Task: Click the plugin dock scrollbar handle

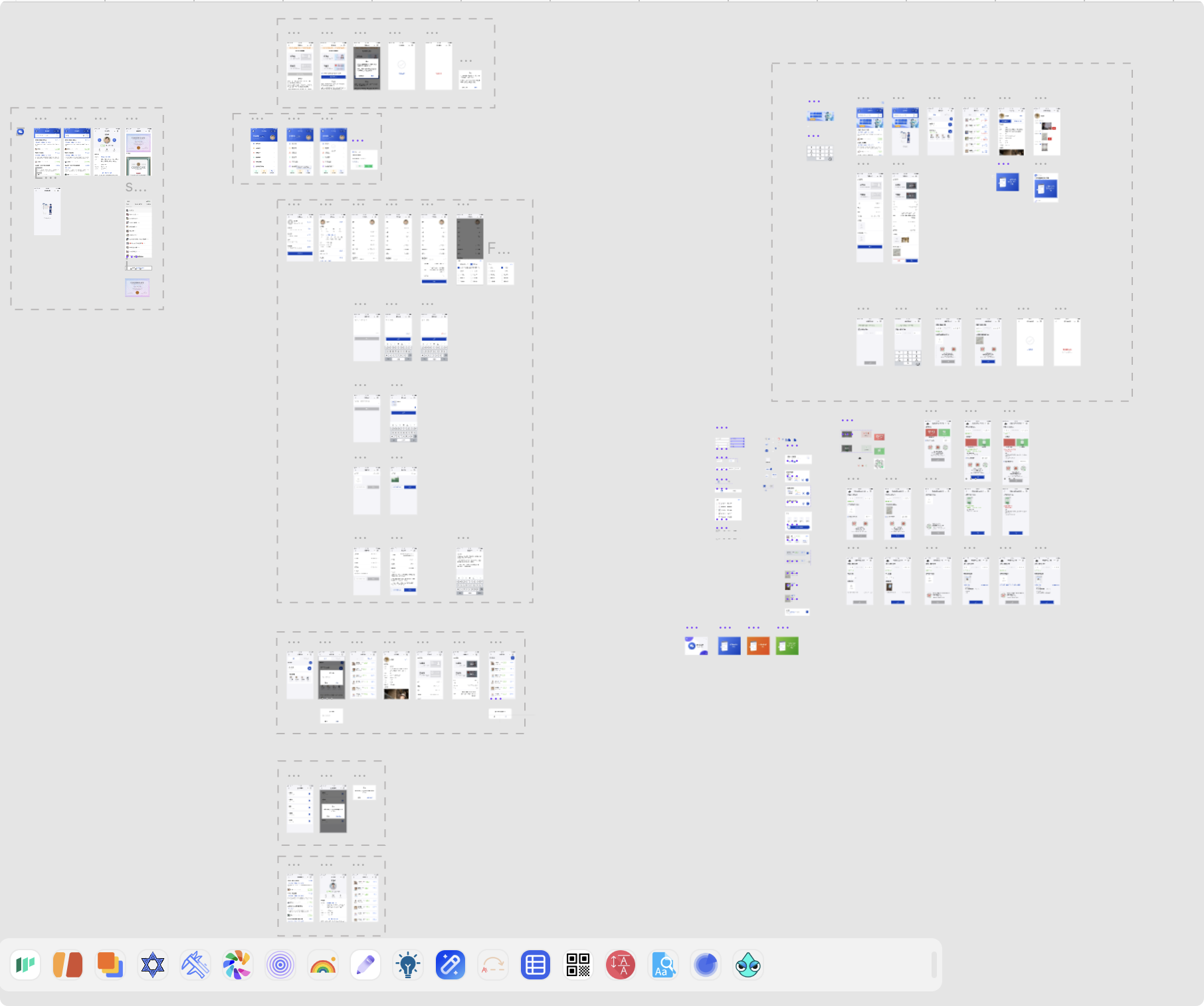Action: pos(934,965)
